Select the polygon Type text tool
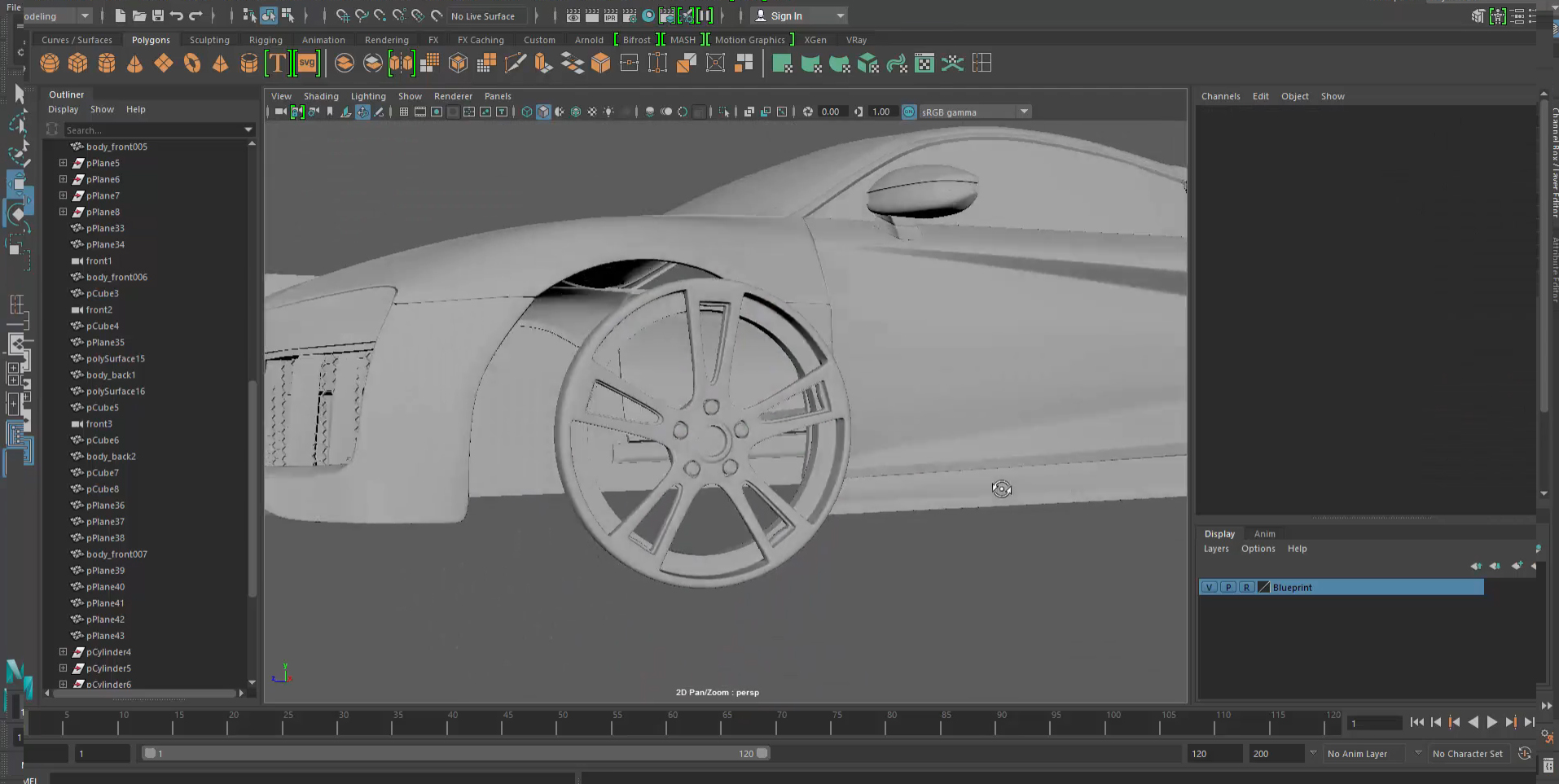 click(x=278, y=64)
